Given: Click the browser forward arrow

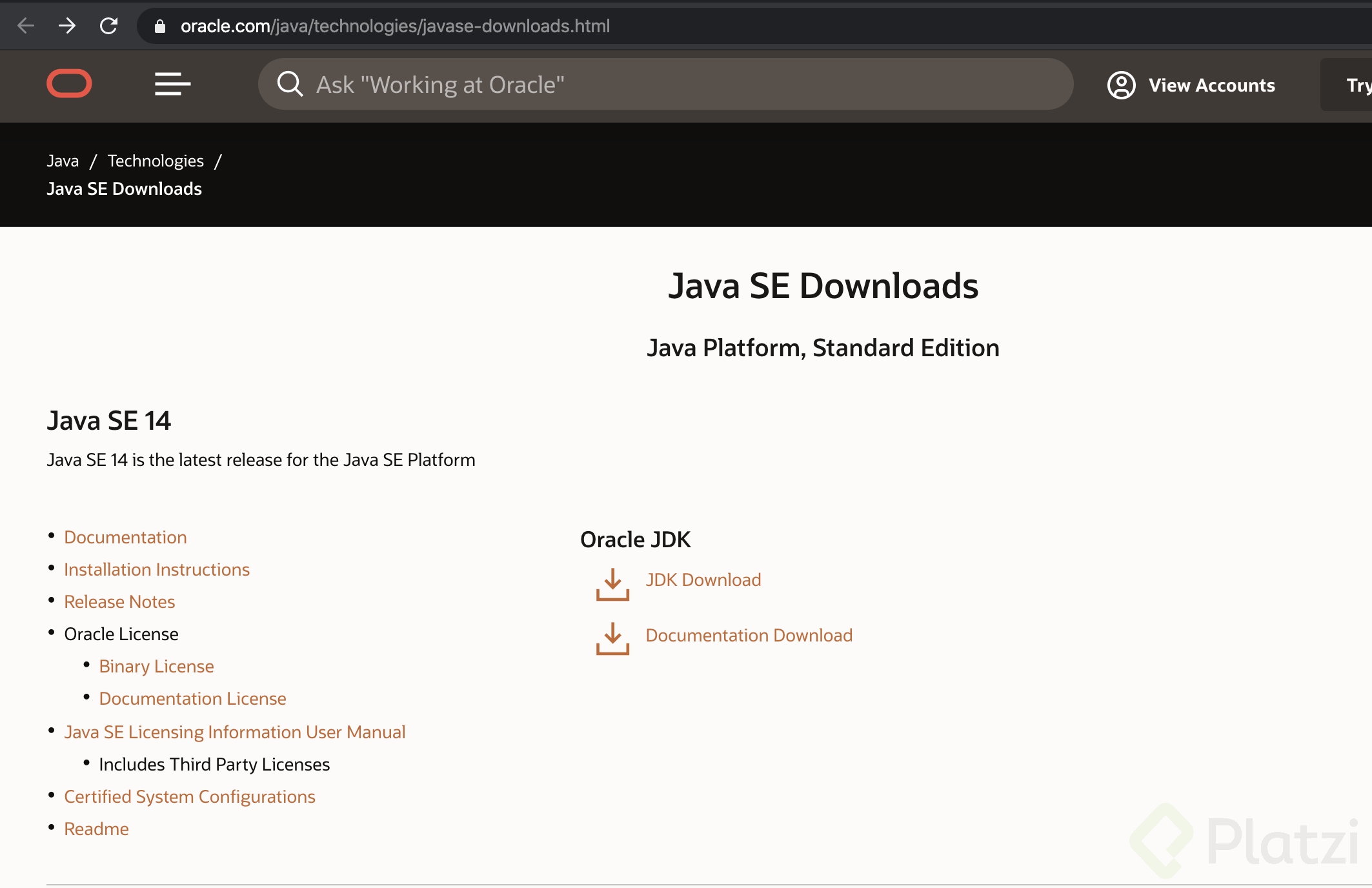Looking at the screenshot, I should (x=67, y=26).
